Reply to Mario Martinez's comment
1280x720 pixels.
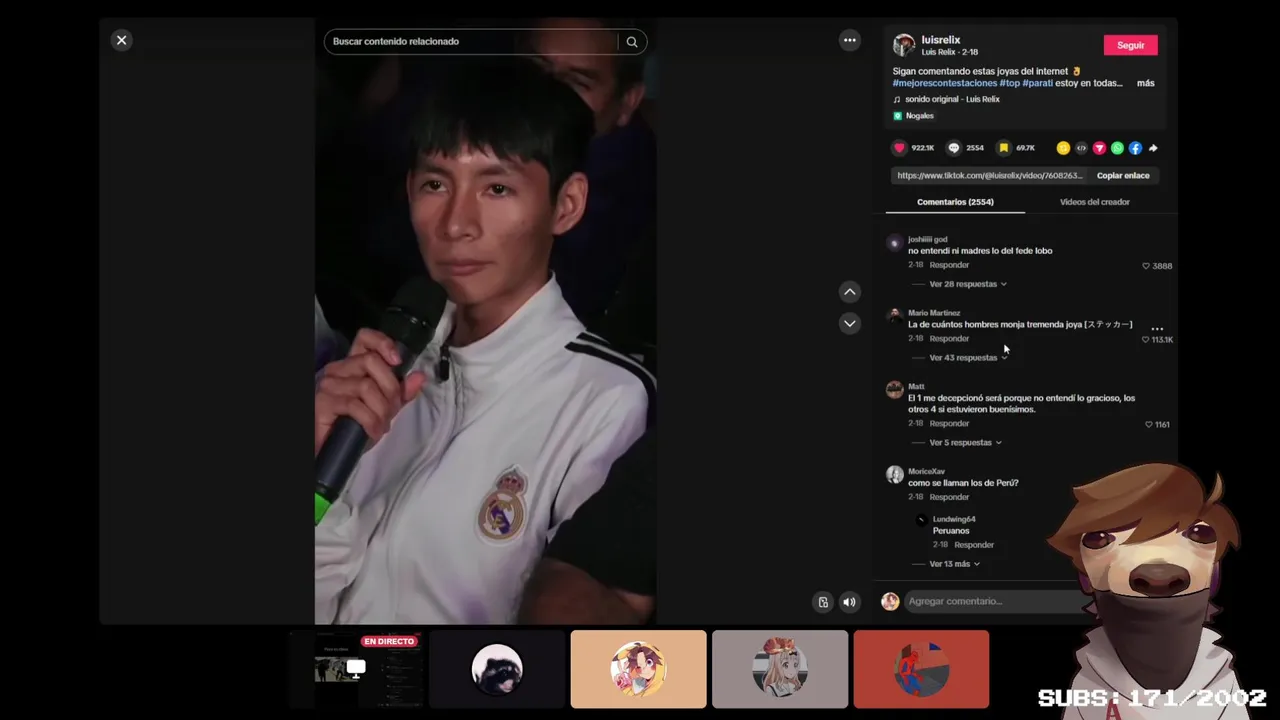click(x=949, y=338)
